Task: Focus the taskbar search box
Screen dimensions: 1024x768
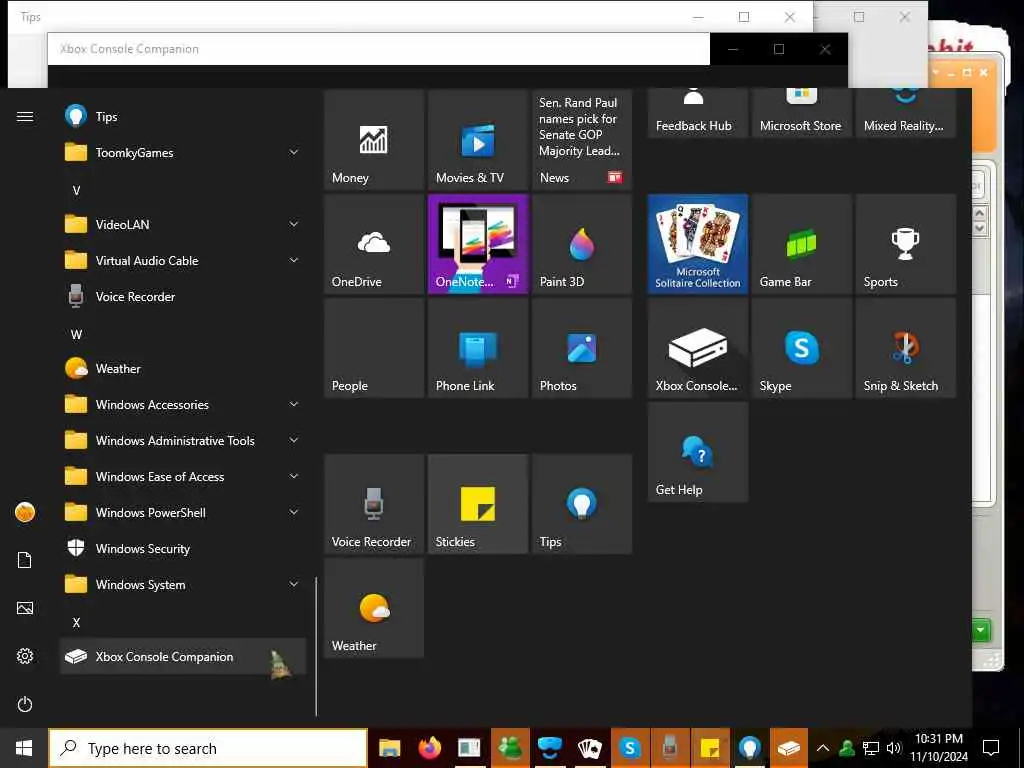Action: [x=208, y=748]
